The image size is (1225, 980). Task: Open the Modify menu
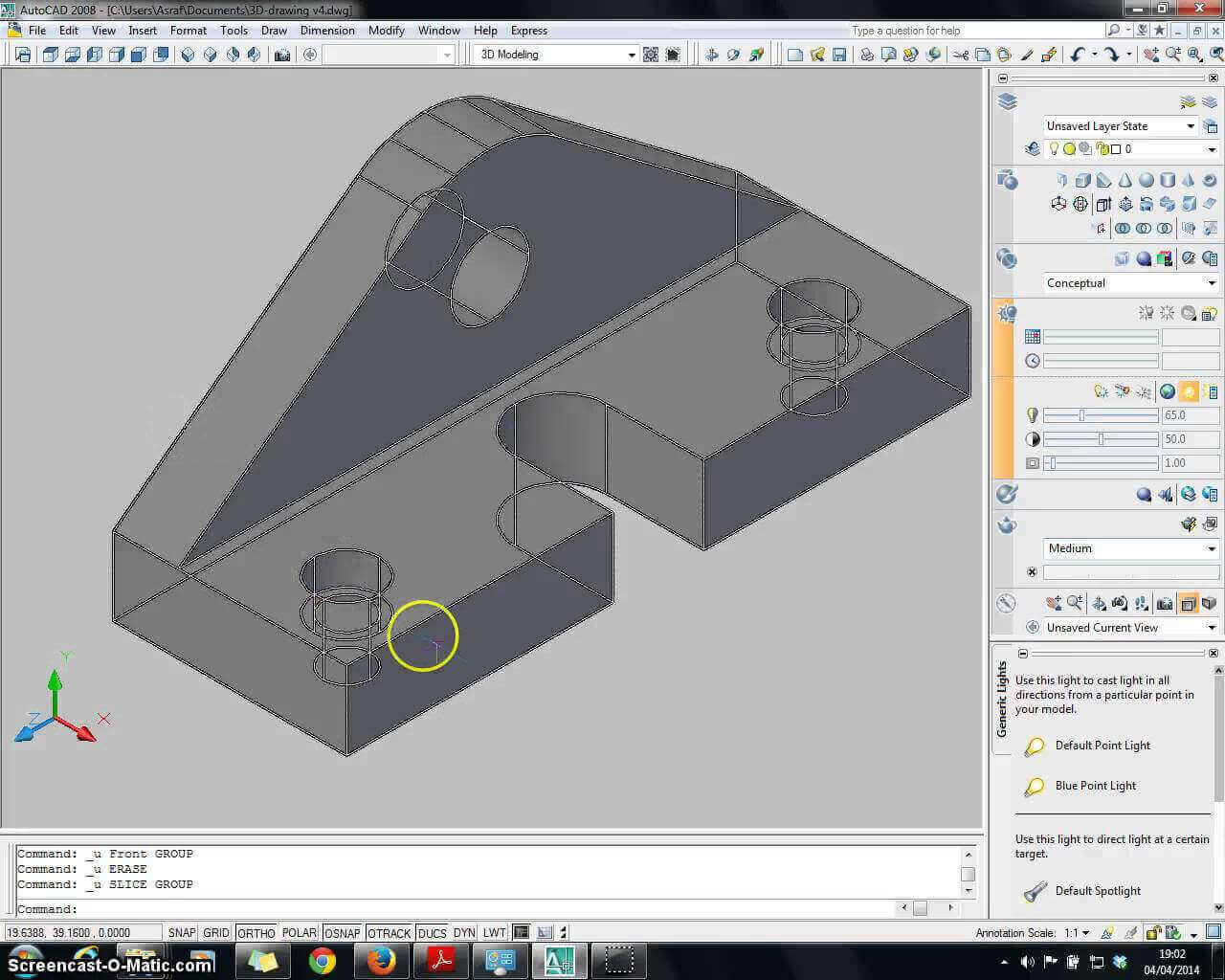(386, 31)
